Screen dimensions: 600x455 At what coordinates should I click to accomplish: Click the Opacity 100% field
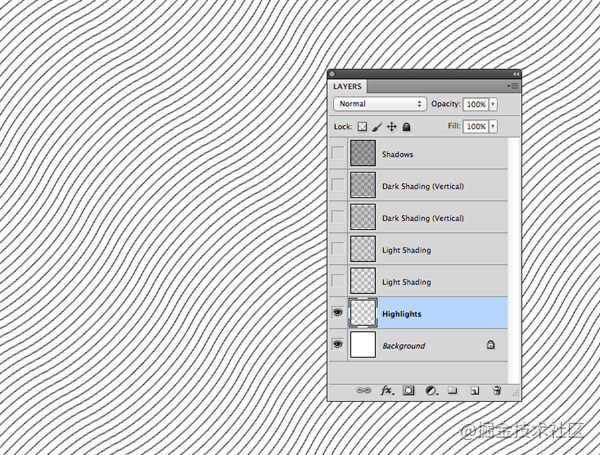pos(476,104)
